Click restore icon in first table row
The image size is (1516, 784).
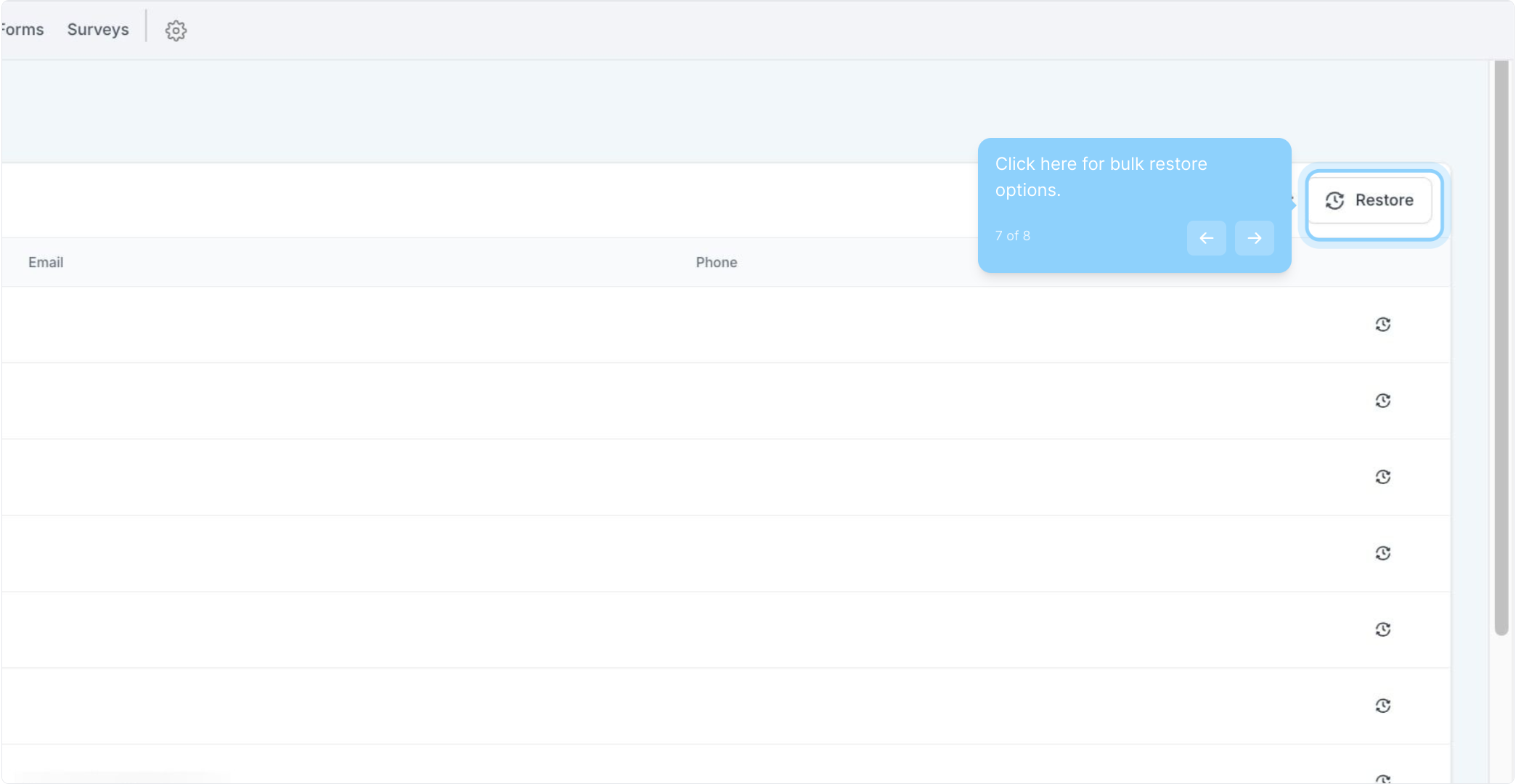click(1382, 324)
